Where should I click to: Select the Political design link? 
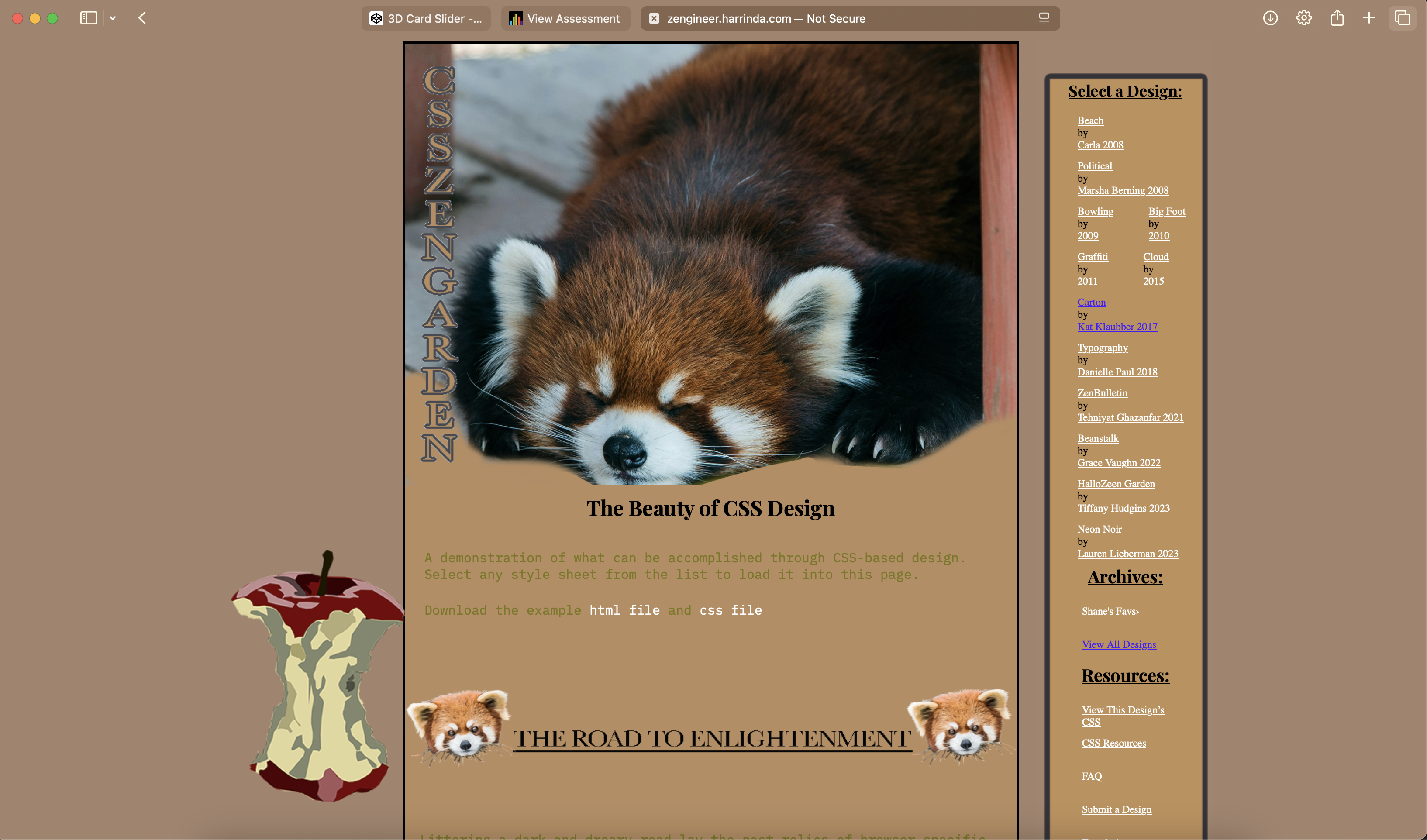click(1095, 166)
